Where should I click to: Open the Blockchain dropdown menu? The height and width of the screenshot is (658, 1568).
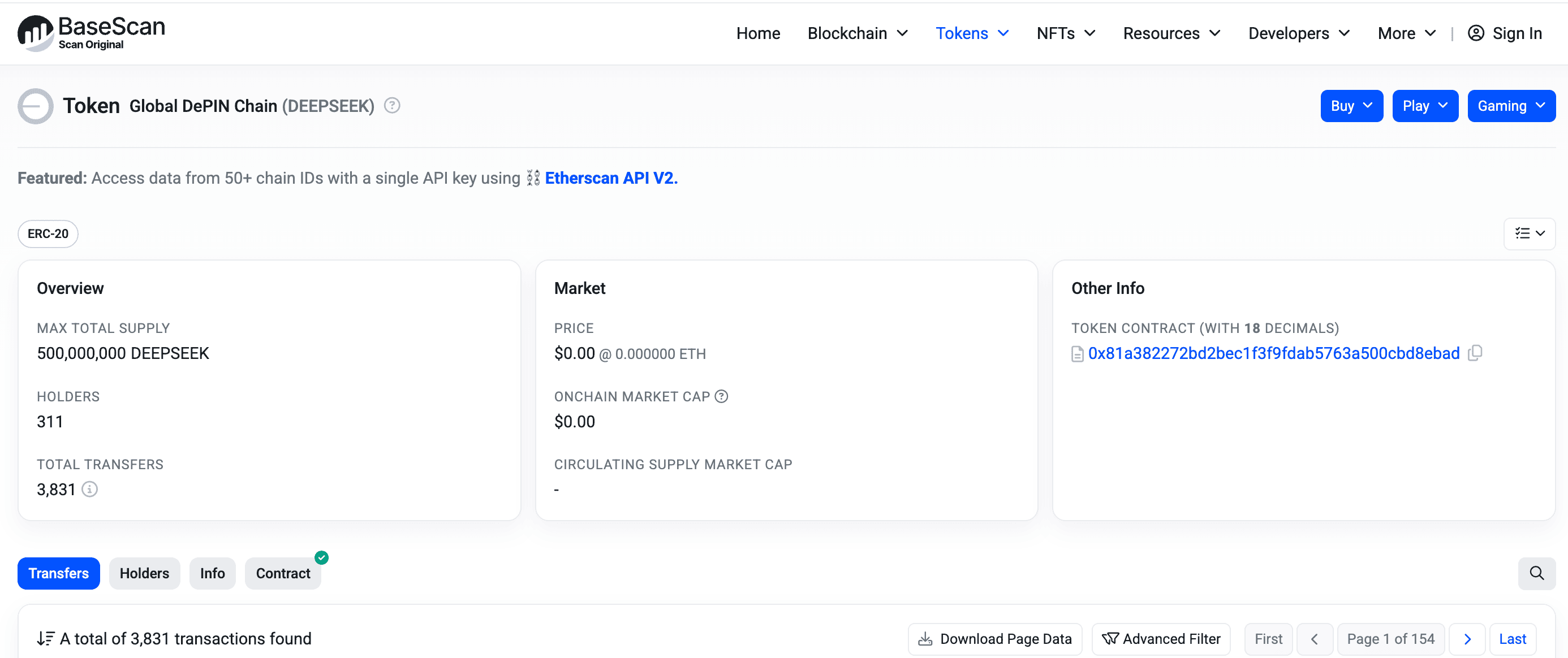click(x=857, y=33)
